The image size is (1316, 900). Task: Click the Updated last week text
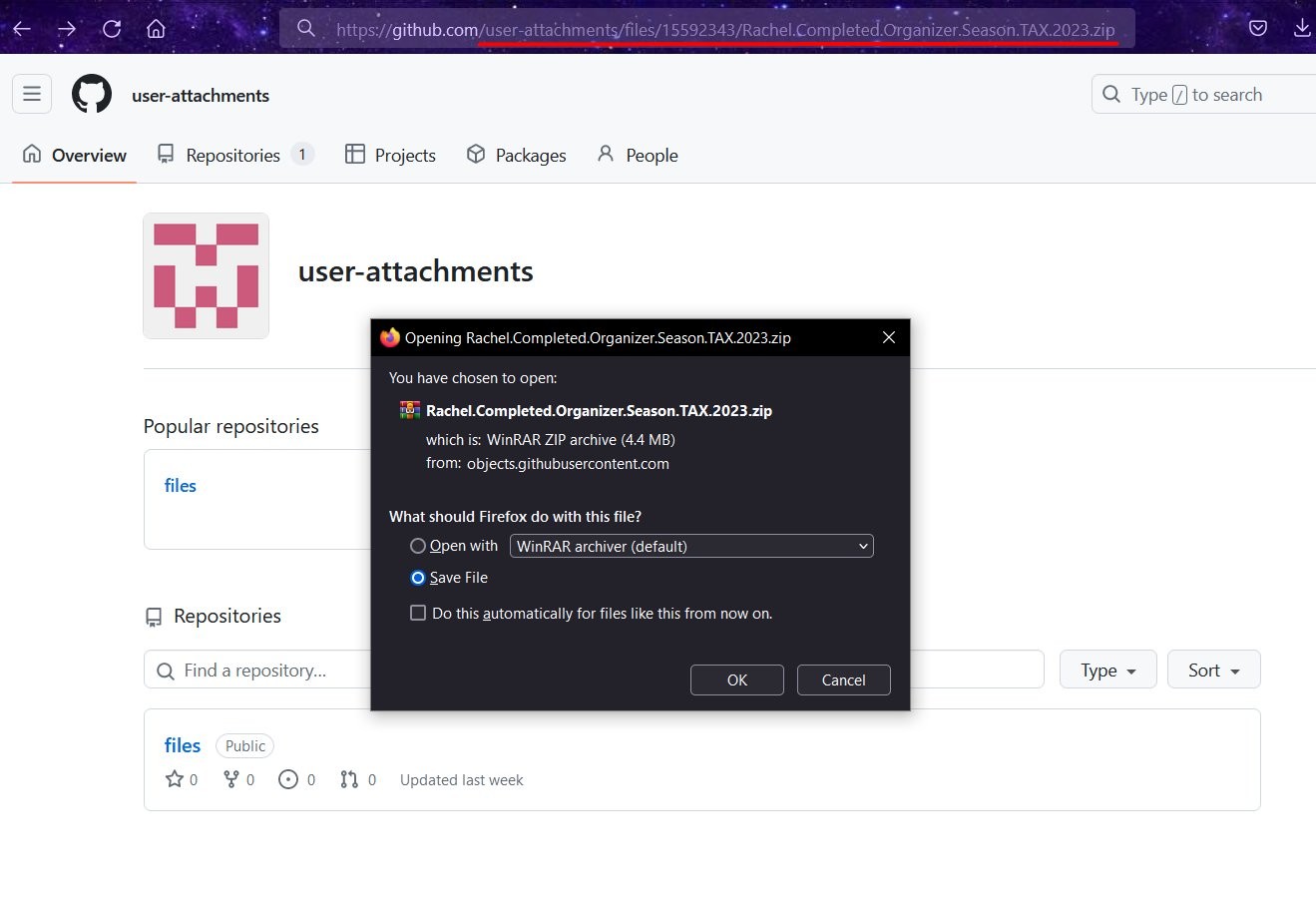[x=461, y=779]
